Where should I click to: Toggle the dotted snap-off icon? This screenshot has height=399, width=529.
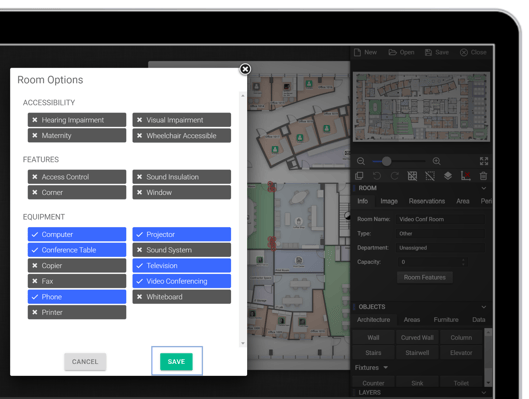[x=430, y=176]
